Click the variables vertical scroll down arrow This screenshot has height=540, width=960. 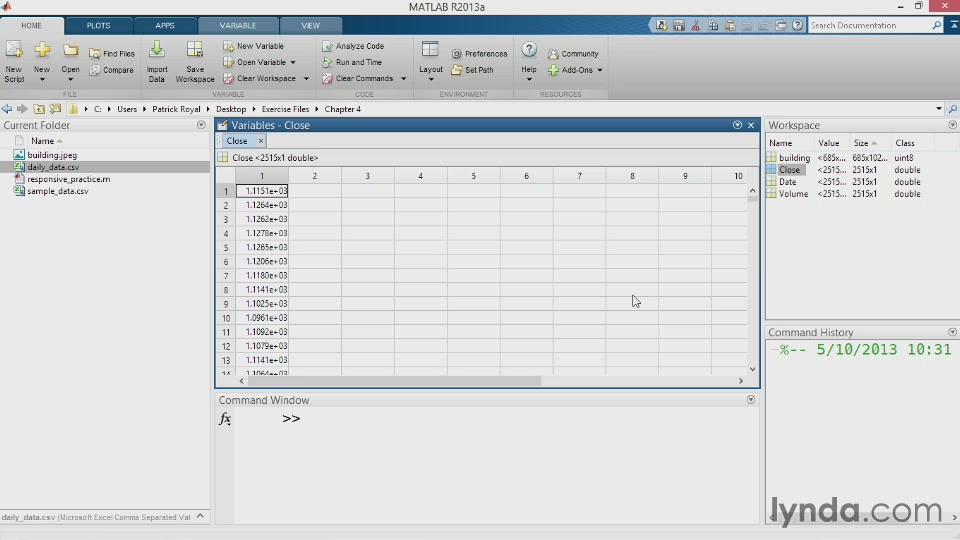point(752,369)
